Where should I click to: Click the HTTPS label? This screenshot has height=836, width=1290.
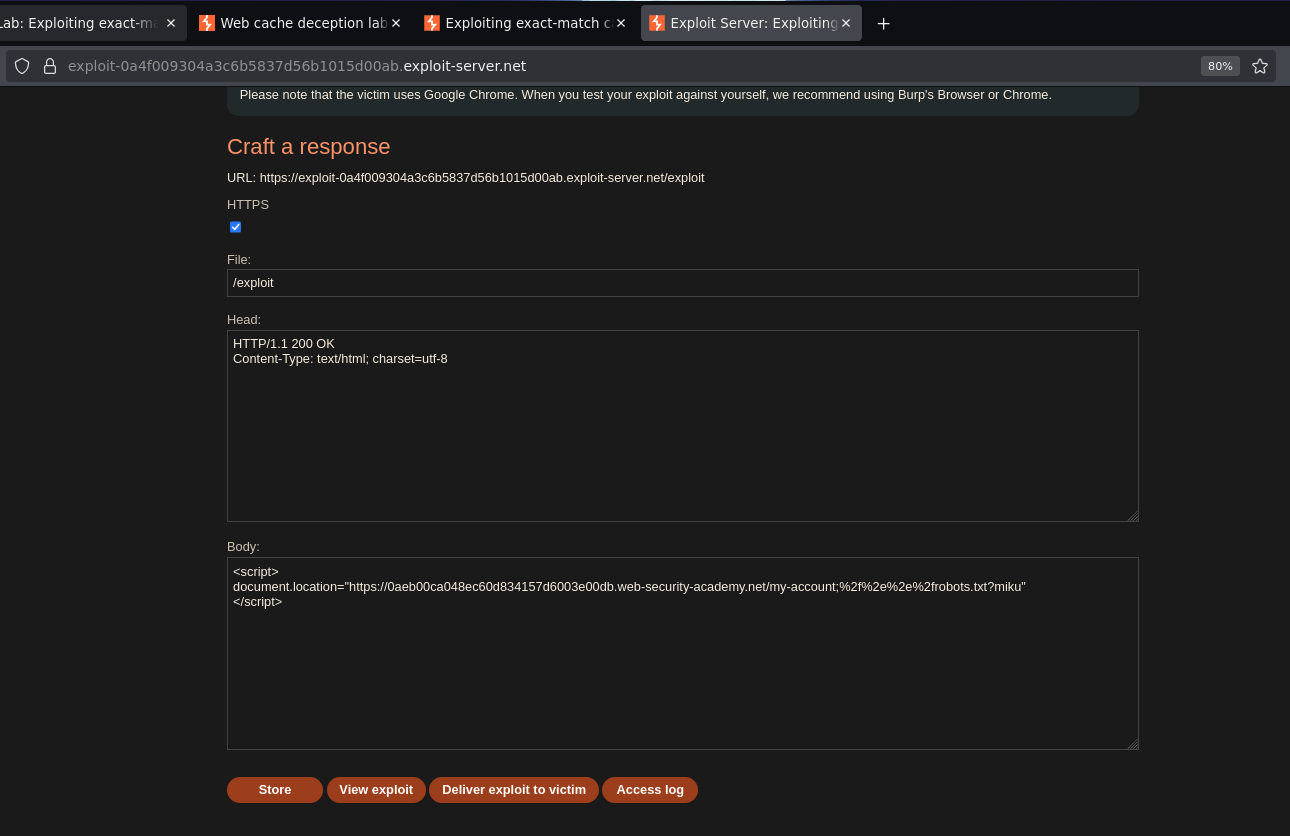pyautogui.click(x=248, y=205)
